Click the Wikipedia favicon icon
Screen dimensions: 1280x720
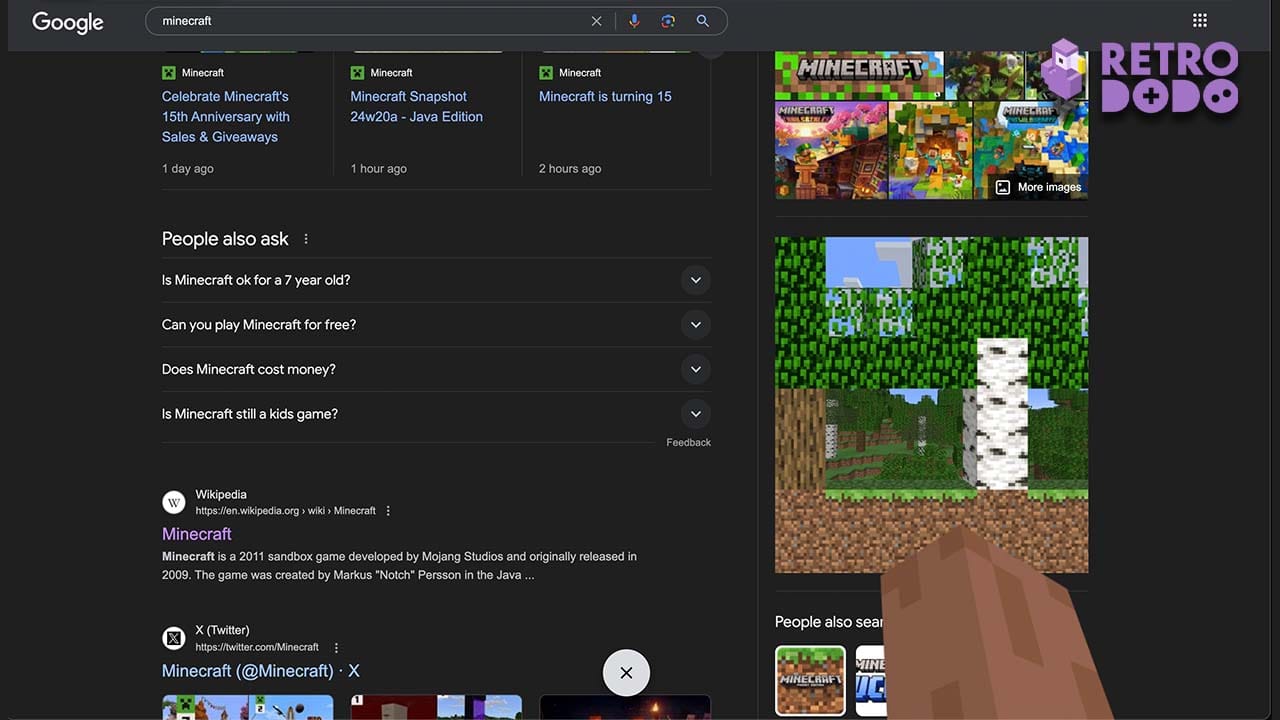pyautogui.click(x=174, y=502)
